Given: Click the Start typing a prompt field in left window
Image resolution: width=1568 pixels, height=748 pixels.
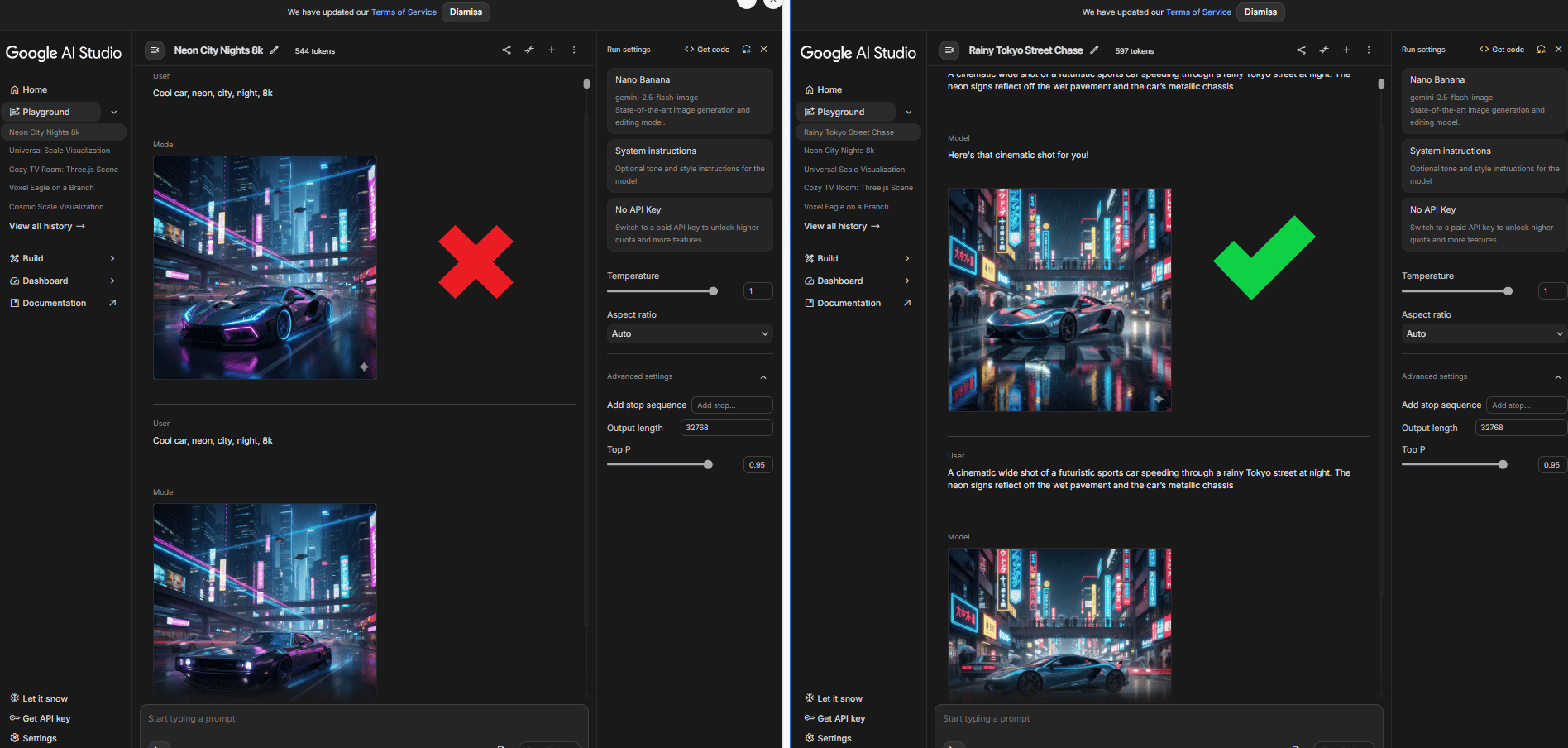Looking at the screenshot, I should (364, 718).
